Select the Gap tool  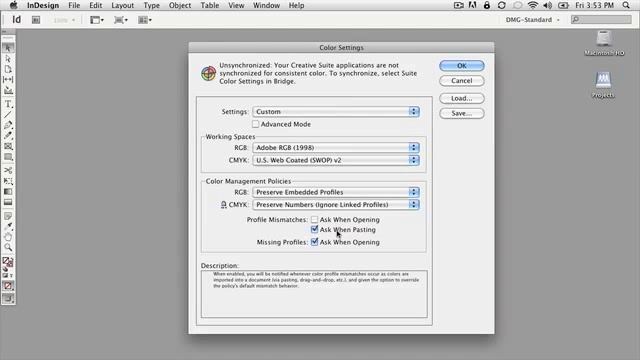coord(8,80)
